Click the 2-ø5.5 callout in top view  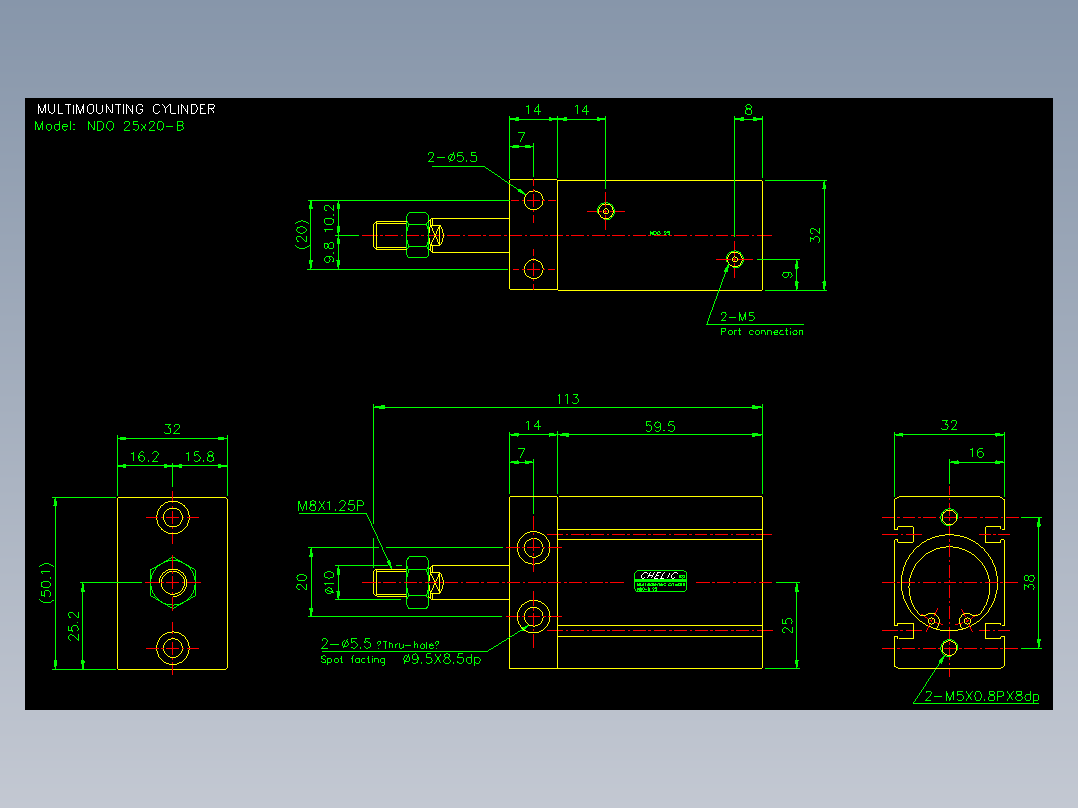tap(452, 157)
